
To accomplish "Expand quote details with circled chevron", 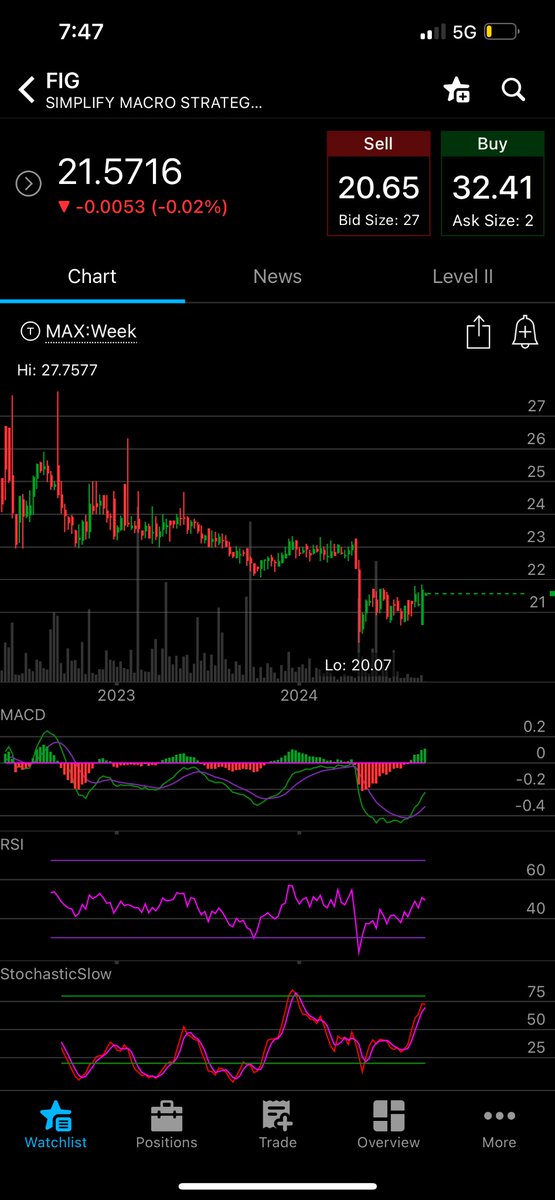I will [28, 183].
